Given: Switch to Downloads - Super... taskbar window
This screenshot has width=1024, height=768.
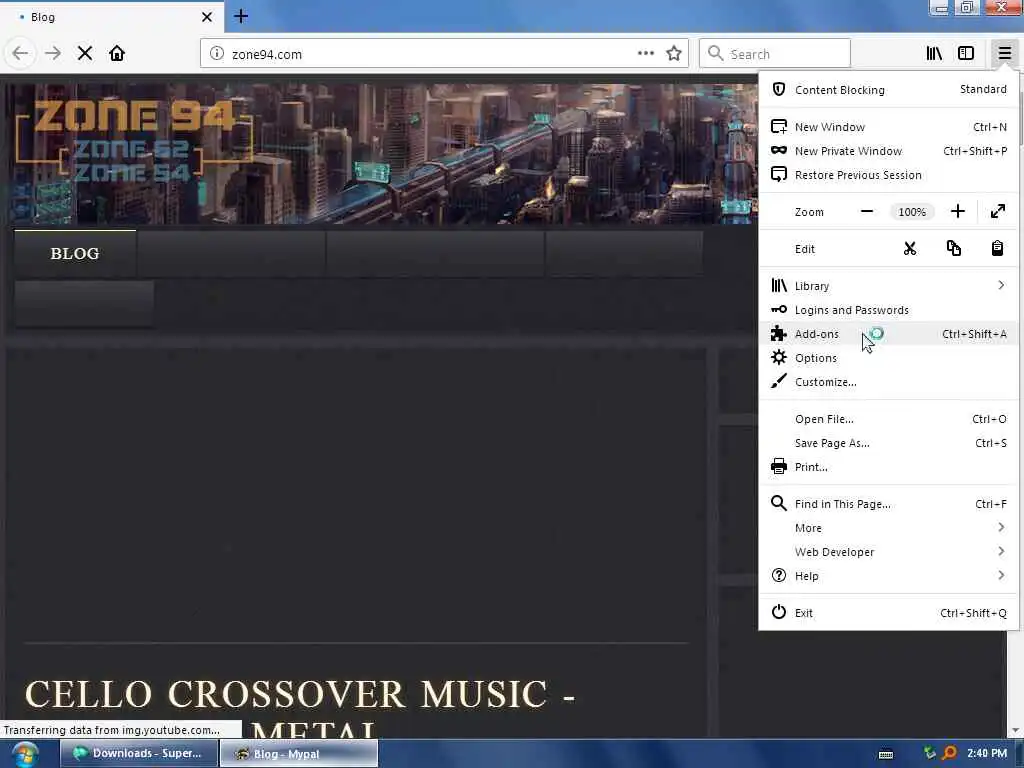Looking at the screenshot, I should click(138, 754).
